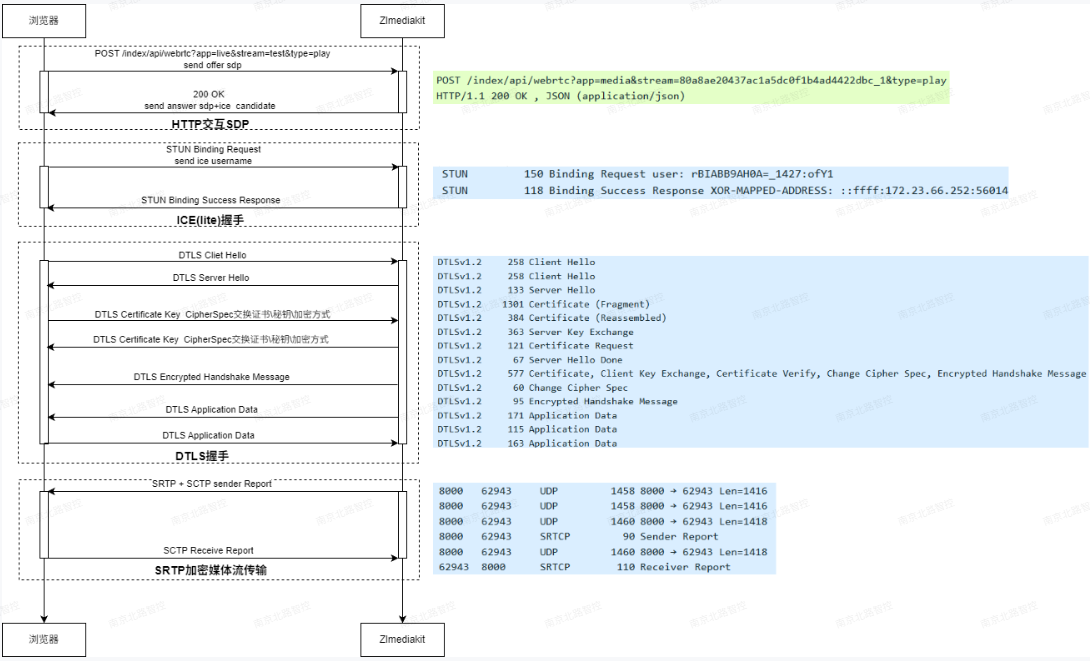Image resolution: width=1090 pixels, height=661 pixels.
Task: Click the 'DTLS握手' section title
Action: click(x=202, y=457)
